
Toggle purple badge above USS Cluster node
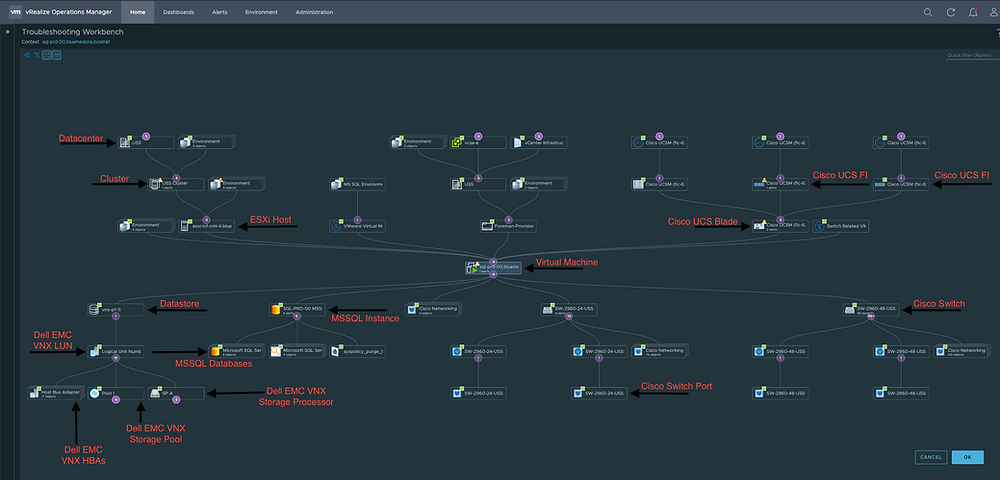(x=177, y=178)
